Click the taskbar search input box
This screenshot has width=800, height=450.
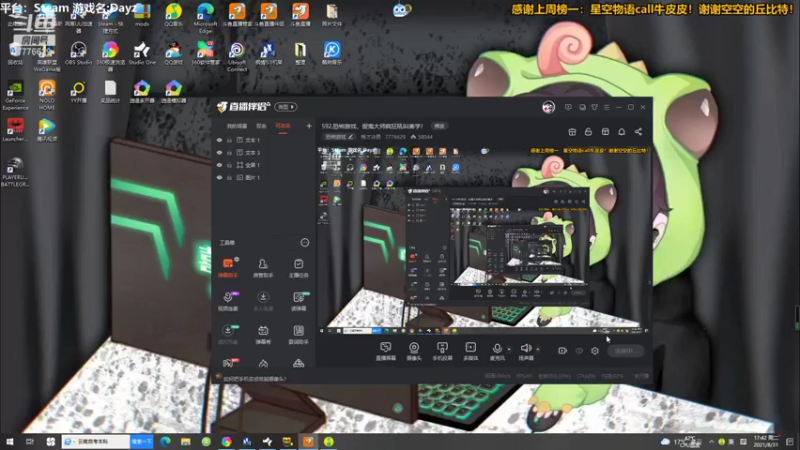click(96, 442)
